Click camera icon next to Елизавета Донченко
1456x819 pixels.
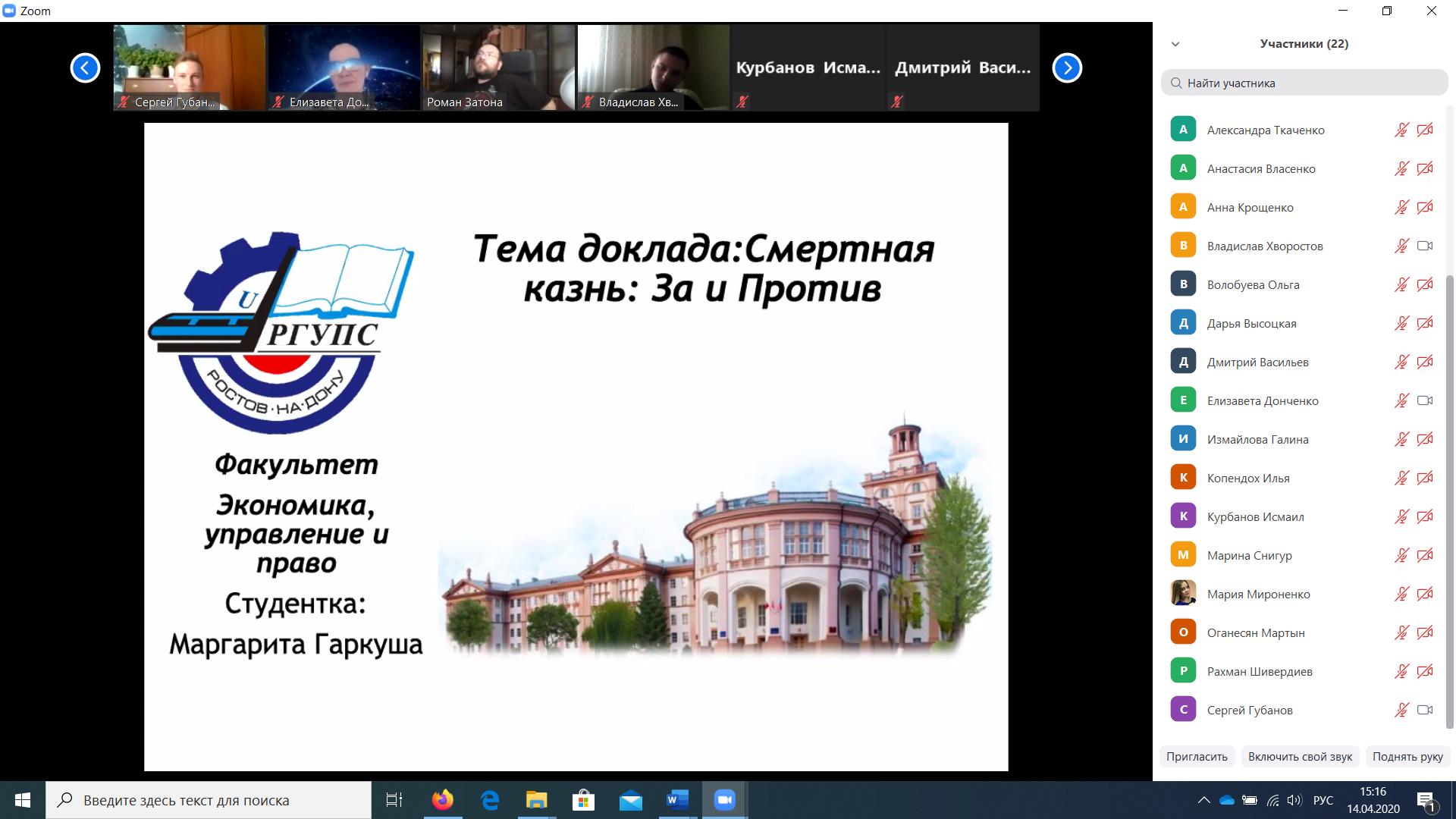1425,400
